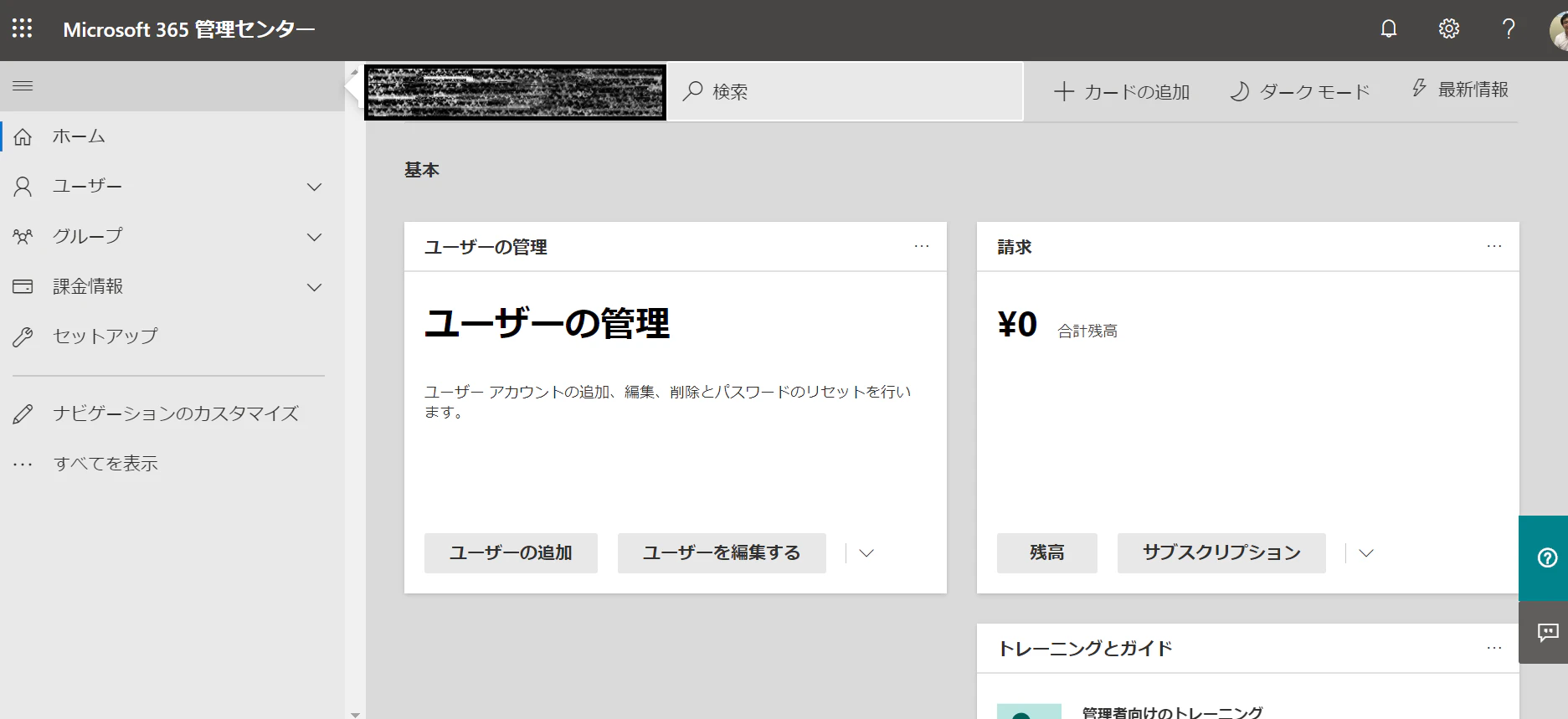Open help question mark in header

tap(1509, 28)
